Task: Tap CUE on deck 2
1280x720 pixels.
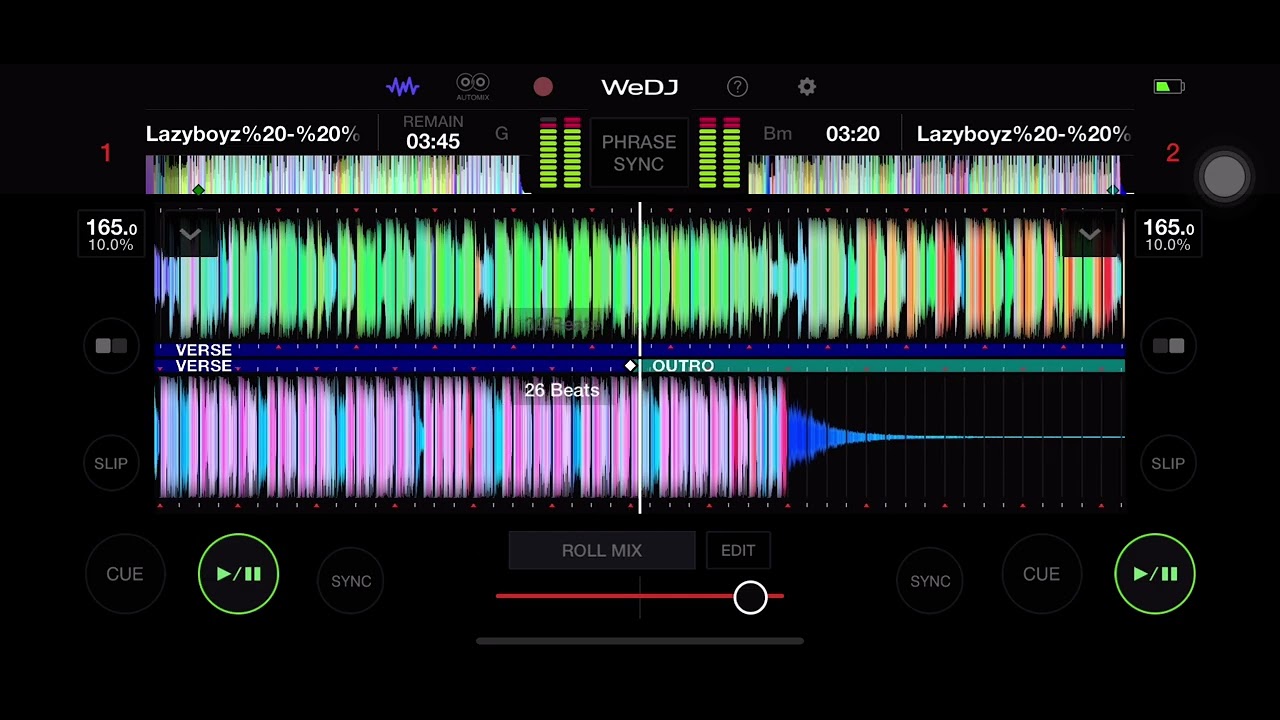Action: [1041, 574]
